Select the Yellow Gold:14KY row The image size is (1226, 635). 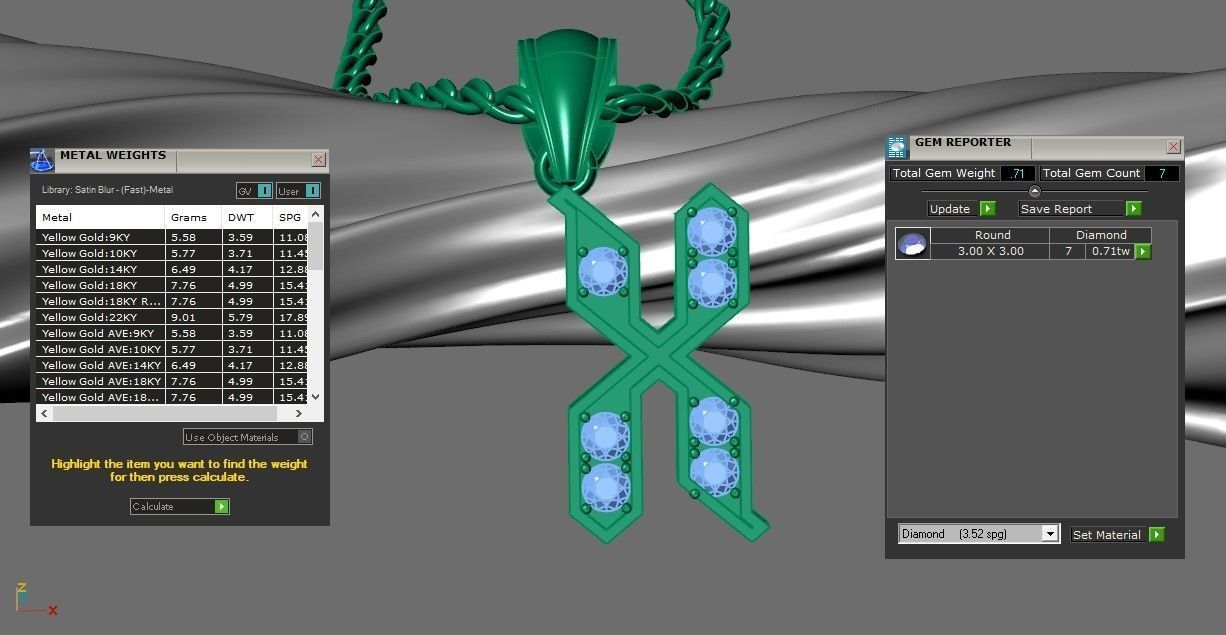[x=172, y=269]
